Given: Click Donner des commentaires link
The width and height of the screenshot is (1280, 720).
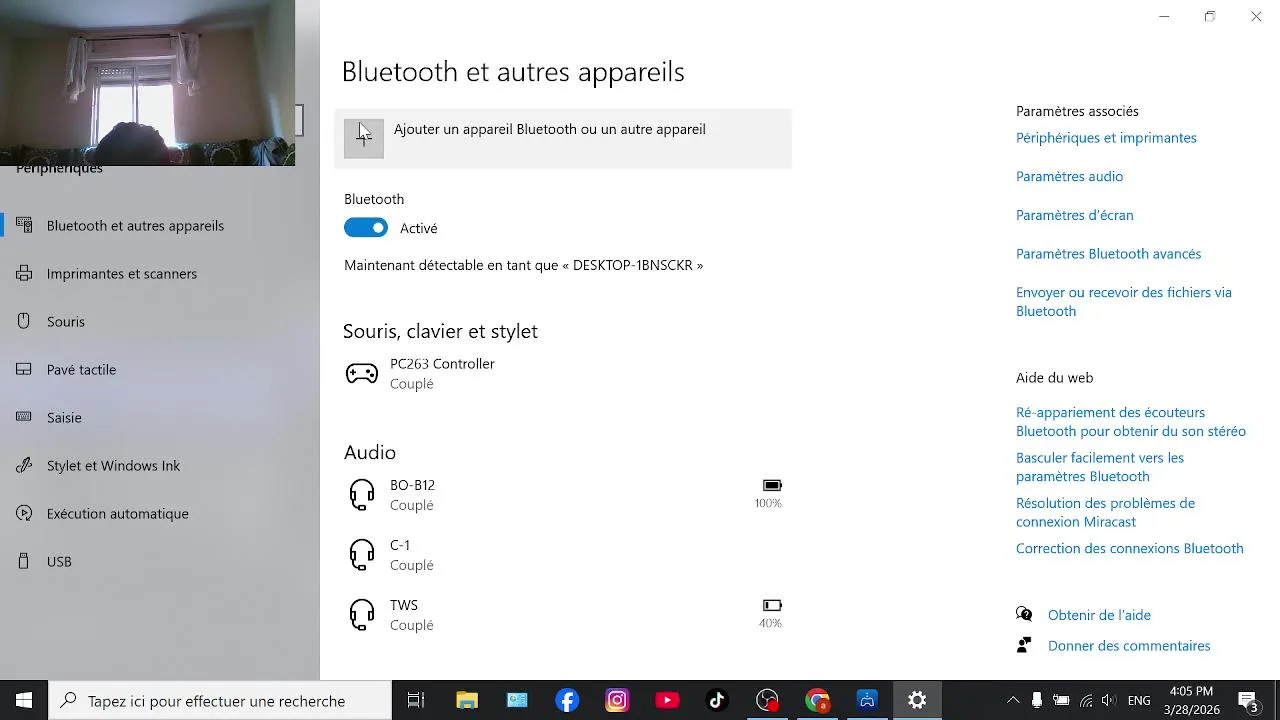Looking at the screenshot, I should 1129,646.
